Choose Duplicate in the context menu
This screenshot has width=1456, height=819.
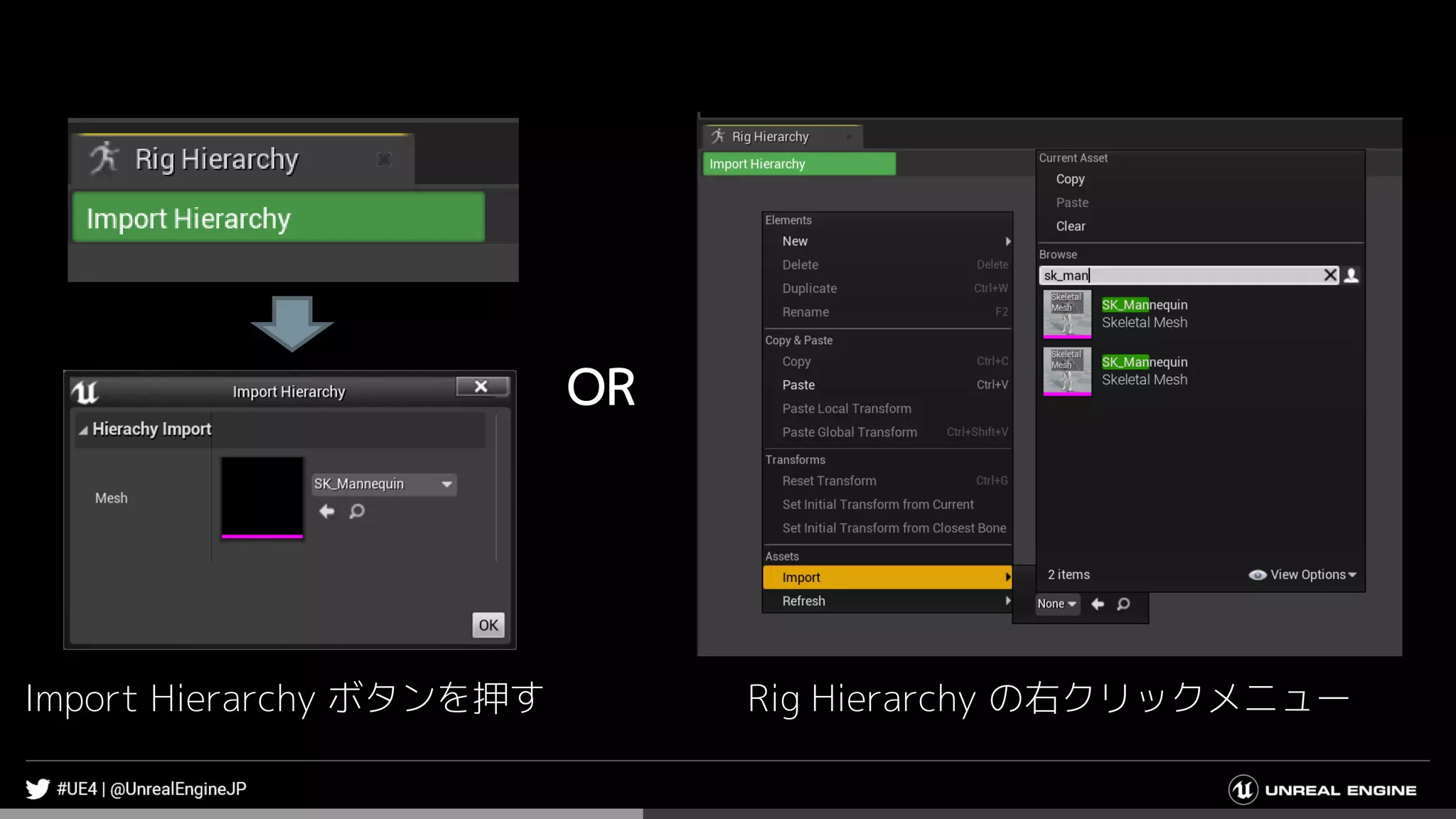(x=887, y=288)
